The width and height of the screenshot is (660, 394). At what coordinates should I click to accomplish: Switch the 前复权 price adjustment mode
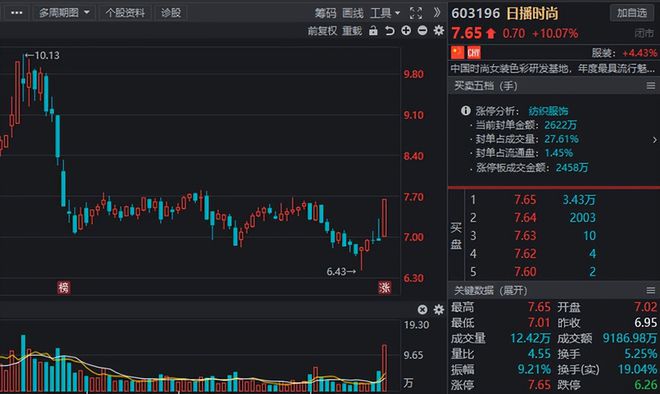(322, 31)
